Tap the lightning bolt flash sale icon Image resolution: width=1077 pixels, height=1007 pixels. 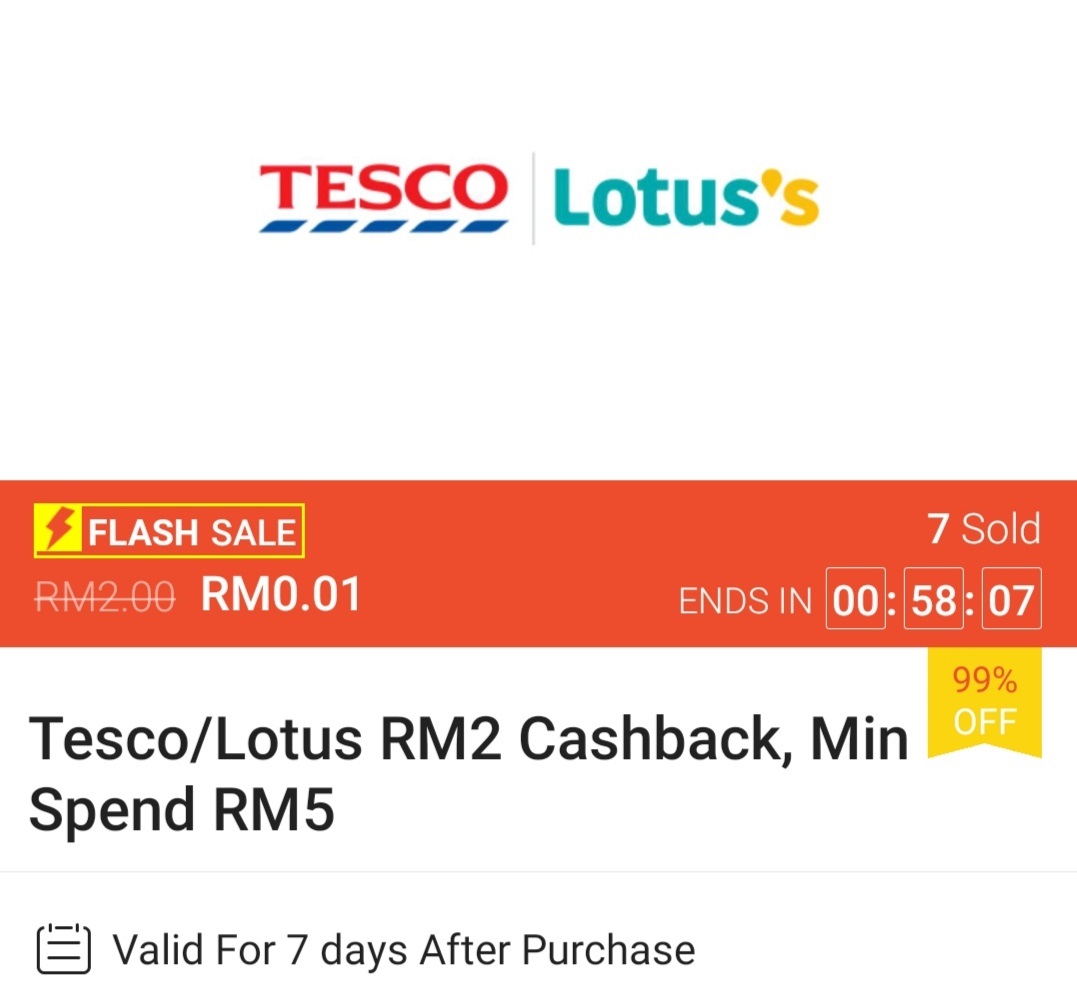click(60, 531)
